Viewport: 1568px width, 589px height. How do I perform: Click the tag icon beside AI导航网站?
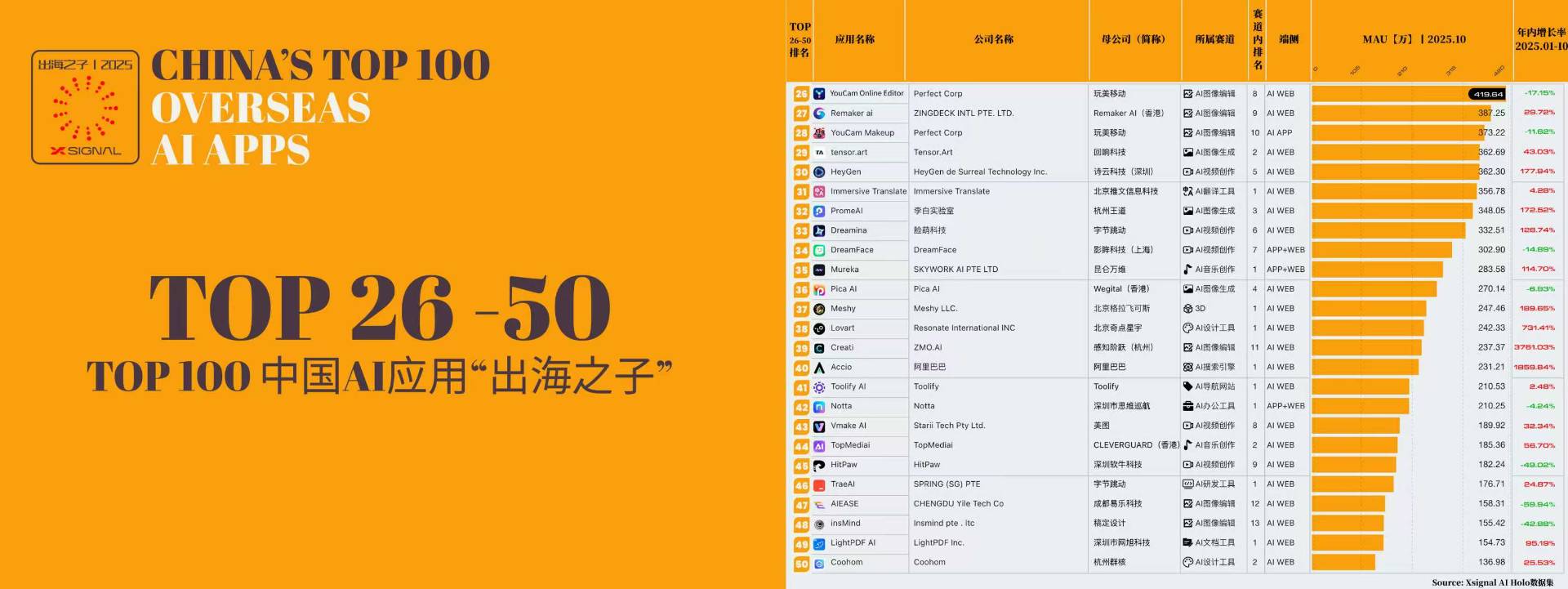[1188, 386]
